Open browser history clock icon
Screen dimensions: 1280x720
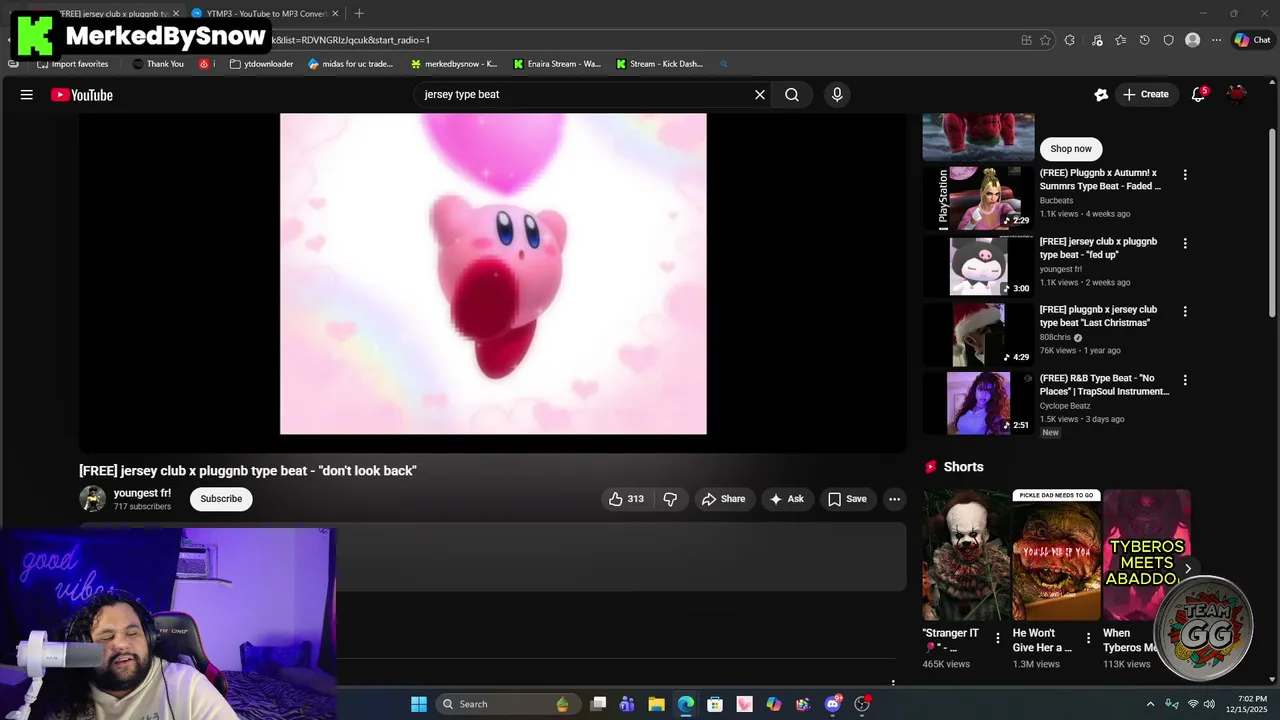(1144, 40)
